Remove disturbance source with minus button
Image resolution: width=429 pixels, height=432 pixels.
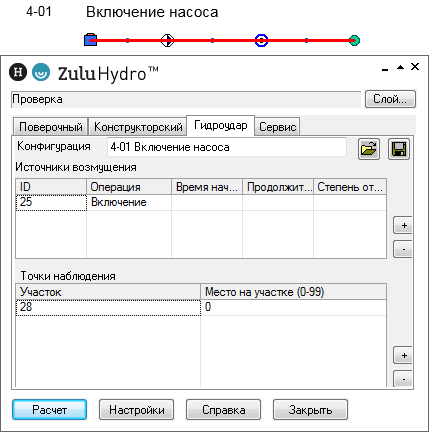tap(404, 249)
